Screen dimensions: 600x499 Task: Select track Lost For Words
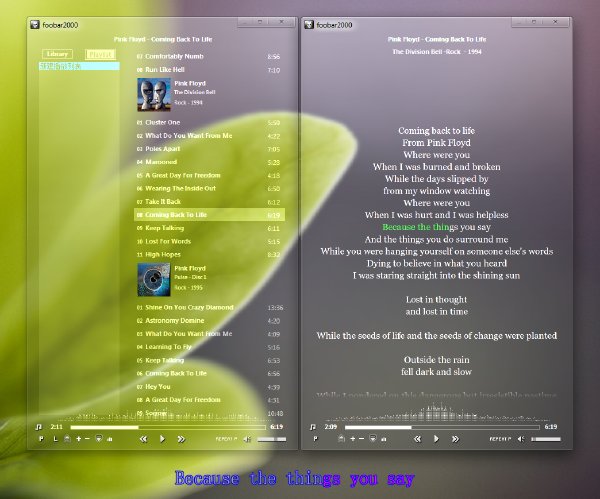(209, 241)
